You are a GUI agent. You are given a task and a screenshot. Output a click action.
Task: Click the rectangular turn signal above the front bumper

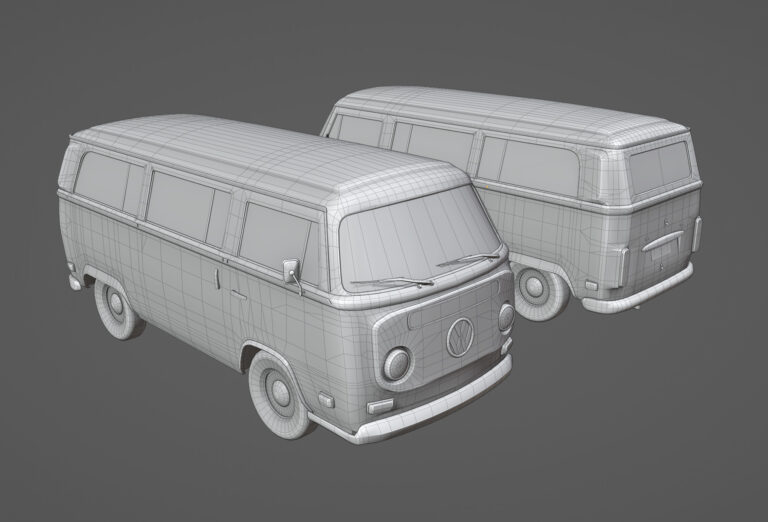pos(381,406)
